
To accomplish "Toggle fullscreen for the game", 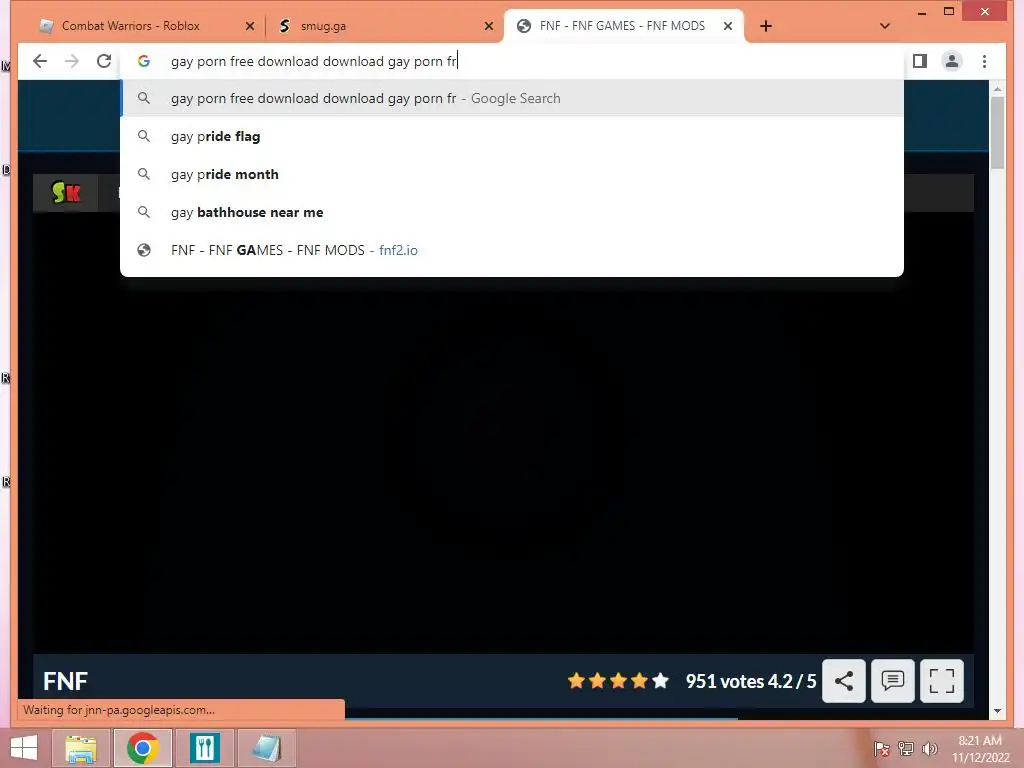I will click(x=942, y=681).
